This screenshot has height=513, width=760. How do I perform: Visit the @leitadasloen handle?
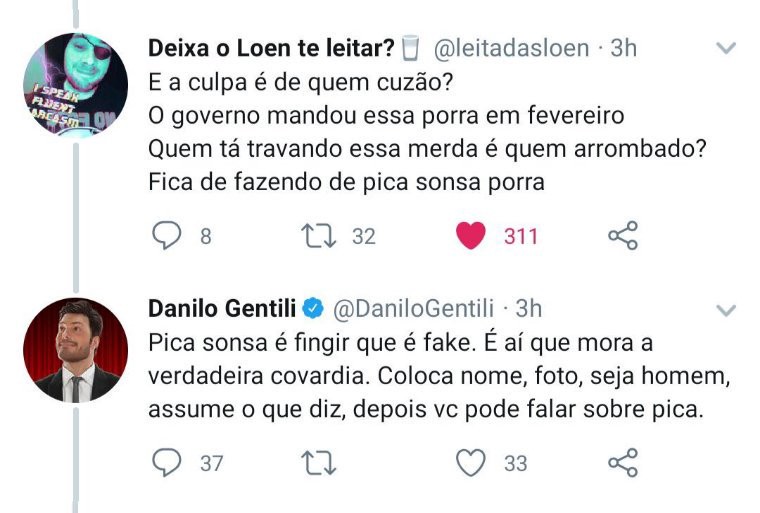coord(512,47)
